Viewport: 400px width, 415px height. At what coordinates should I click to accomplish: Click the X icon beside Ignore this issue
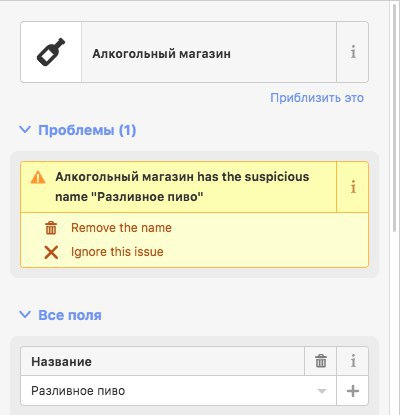51,252
